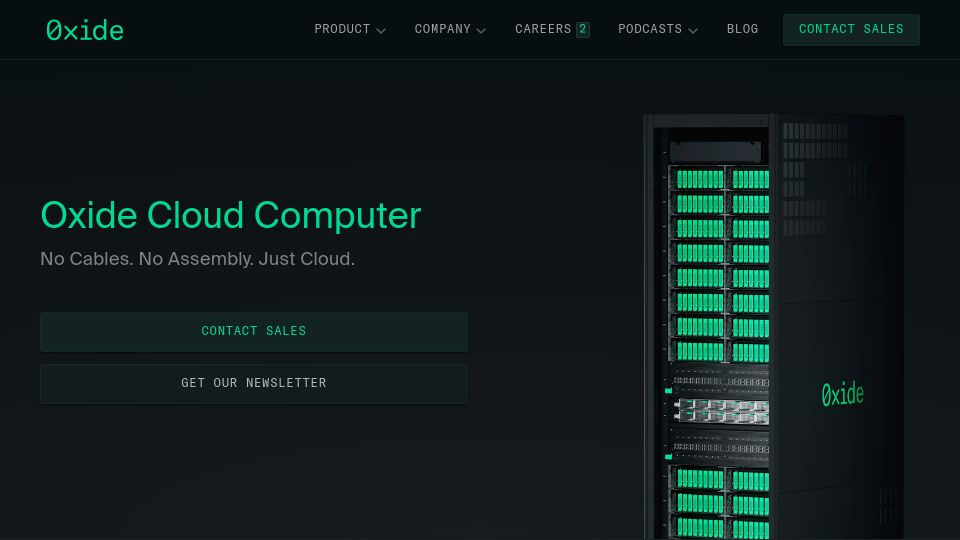Screen dimensions: 960x540
Task: Expand the Product dropdown chevron
Action: pos(381,31)
